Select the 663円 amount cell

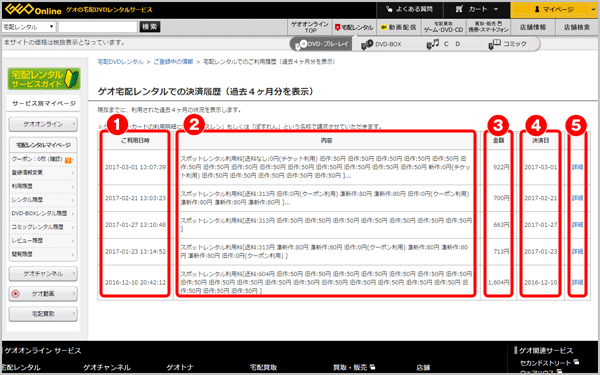click(x=501, y=225)
